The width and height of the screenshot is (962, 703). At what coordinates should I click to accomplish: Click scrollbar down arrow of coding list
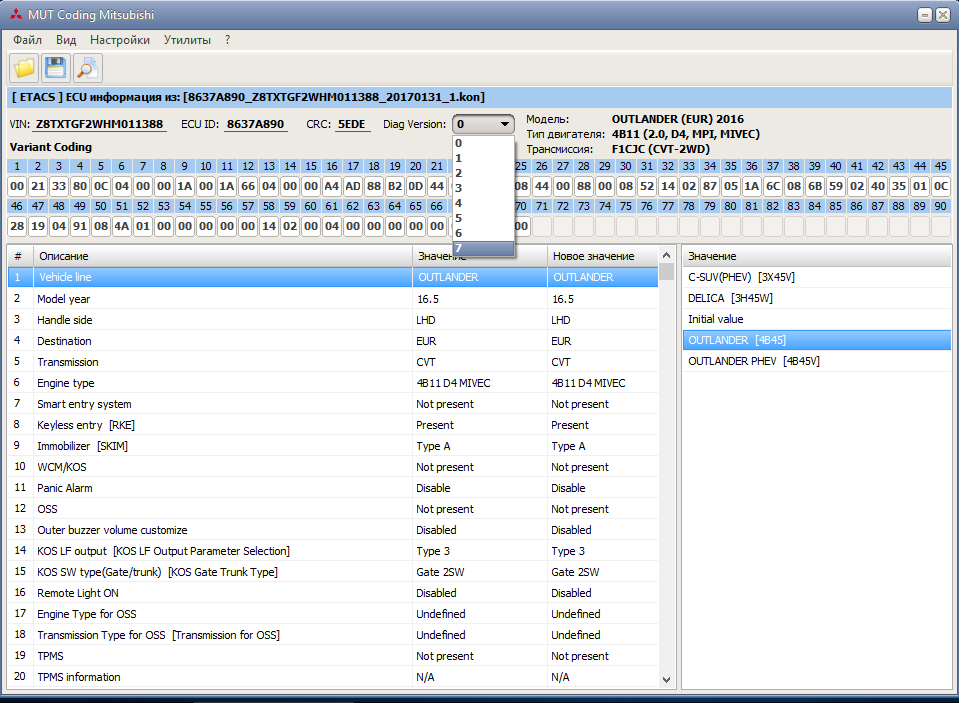pos(666,680)
